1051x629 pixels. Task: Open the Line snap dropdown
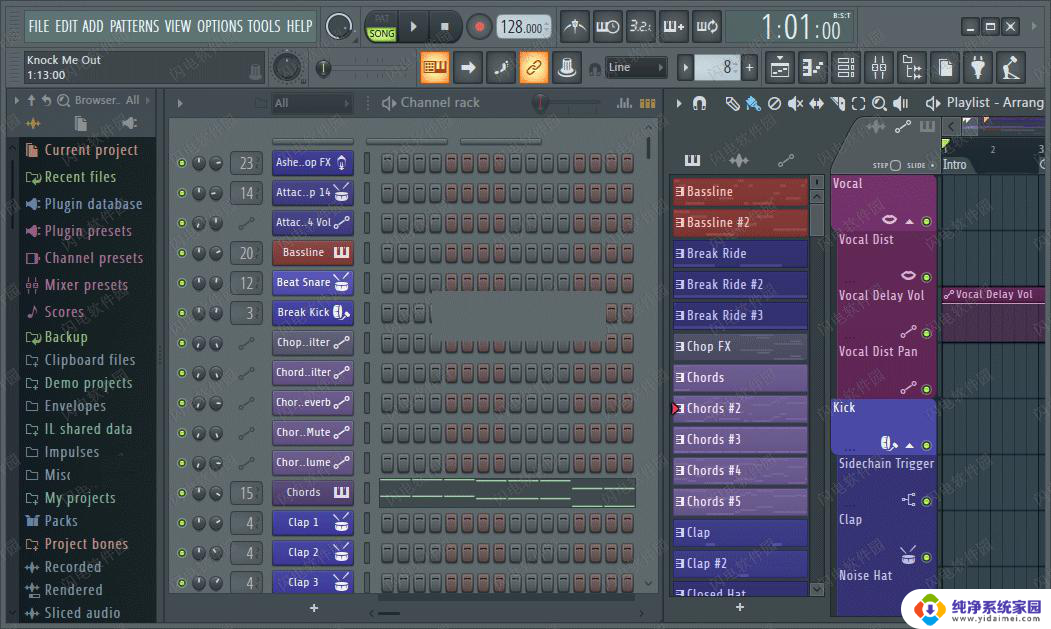click(635, 67)
